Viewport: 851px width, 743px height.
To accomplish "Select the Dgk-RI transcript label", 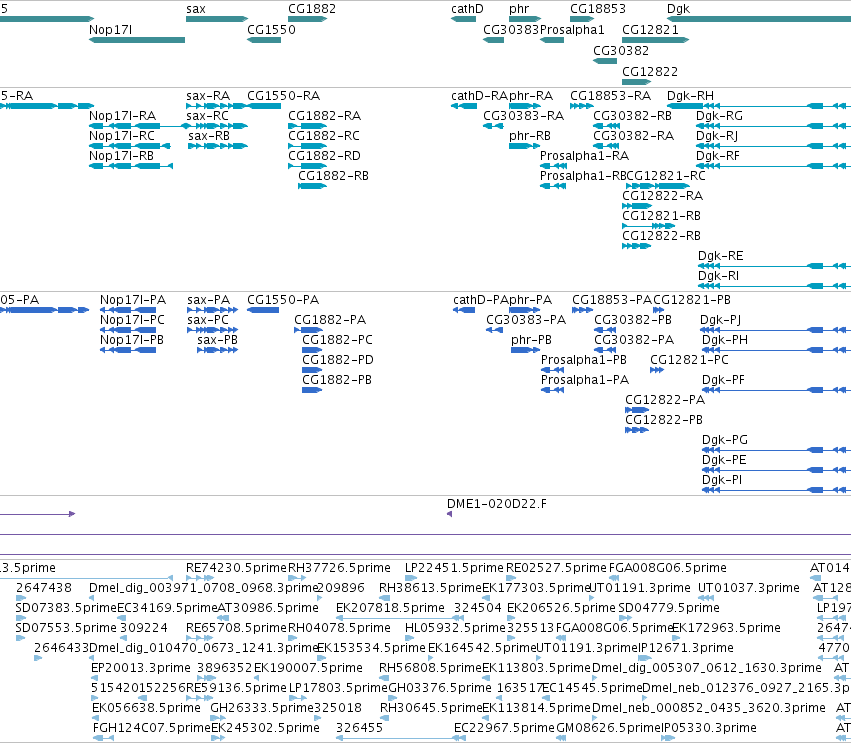I will (719, 276).
